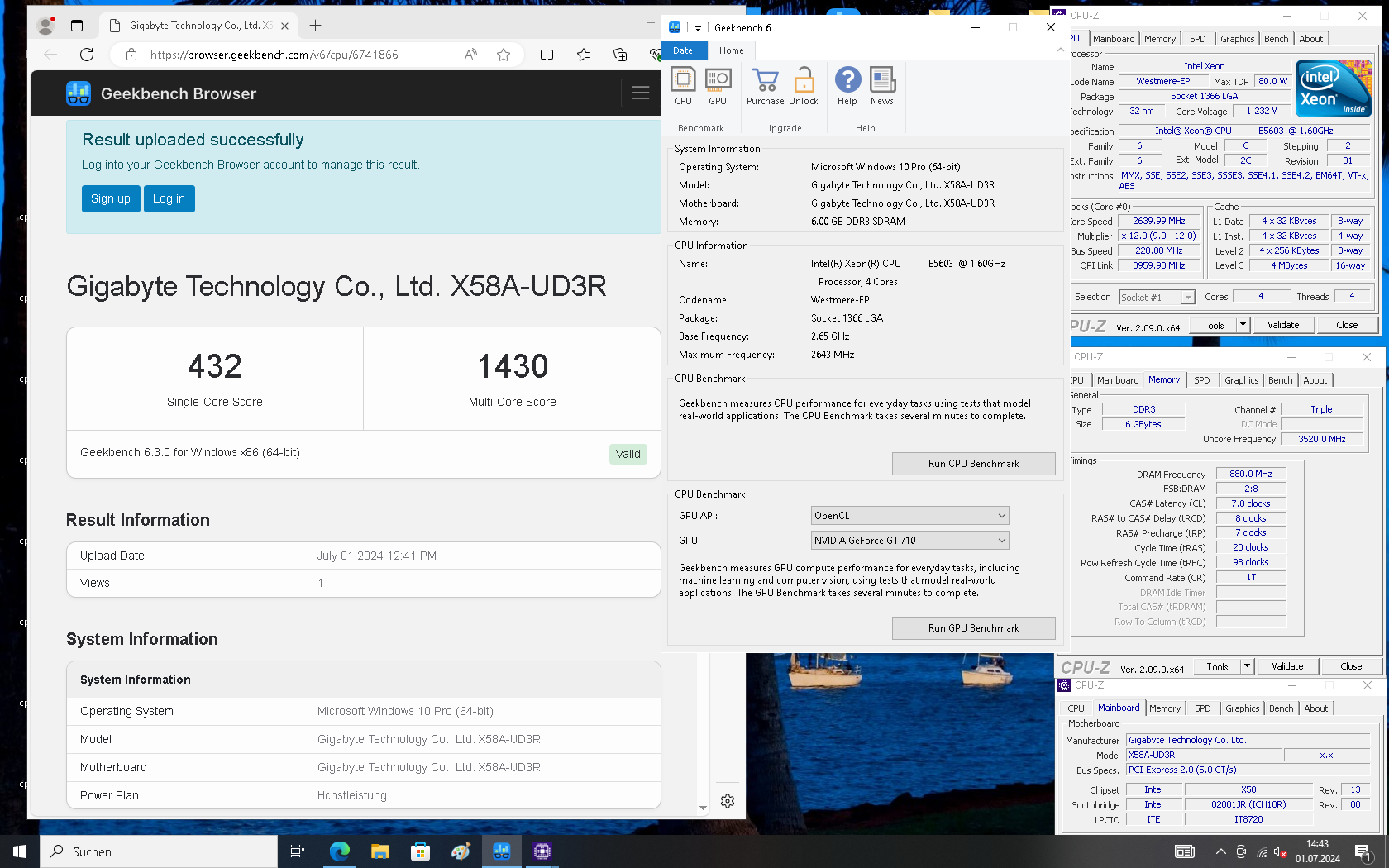Open the CPU benchmark icon in Geekbench ribbon
Image resolution: width=1389 pixels, height=868 pixels.
[683, 86]
